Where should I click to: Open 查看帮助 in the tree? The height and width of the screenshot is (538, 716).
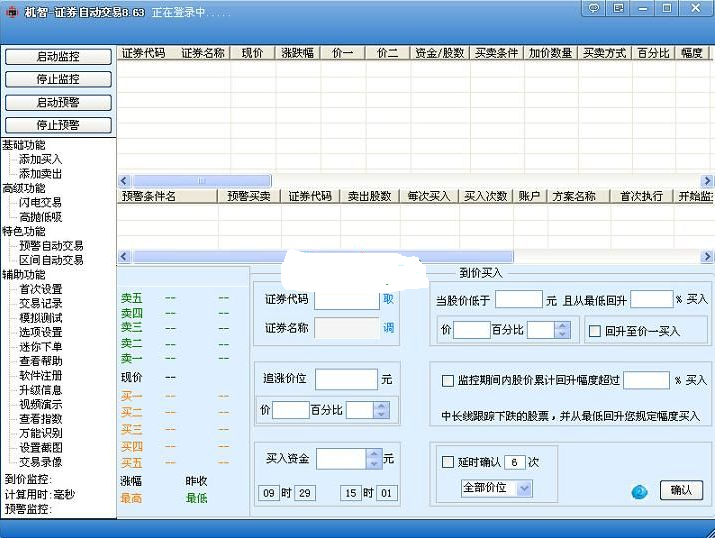40,361
